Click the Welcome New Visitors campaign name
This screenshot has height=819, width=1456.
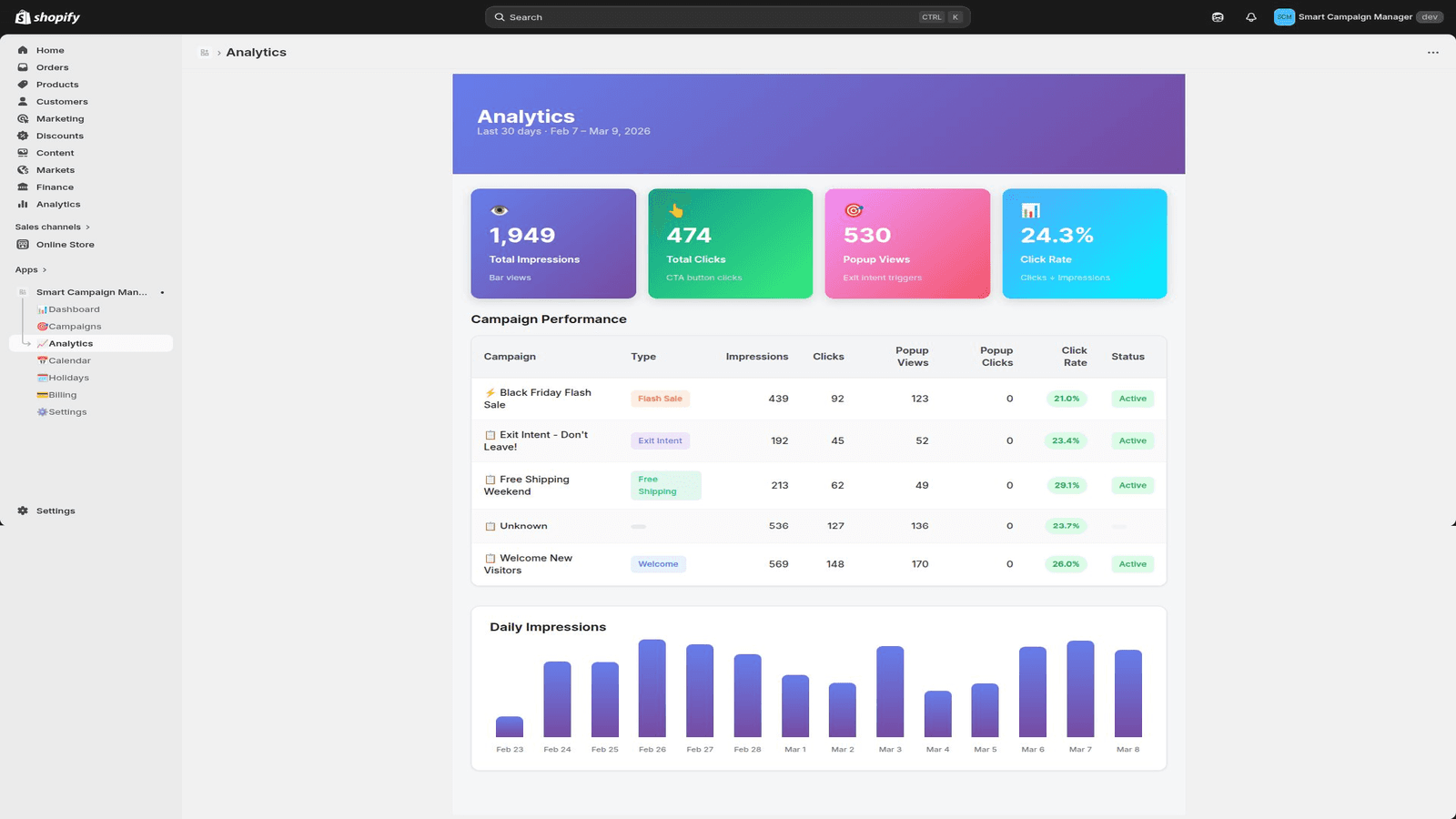[x=528, y=564]
